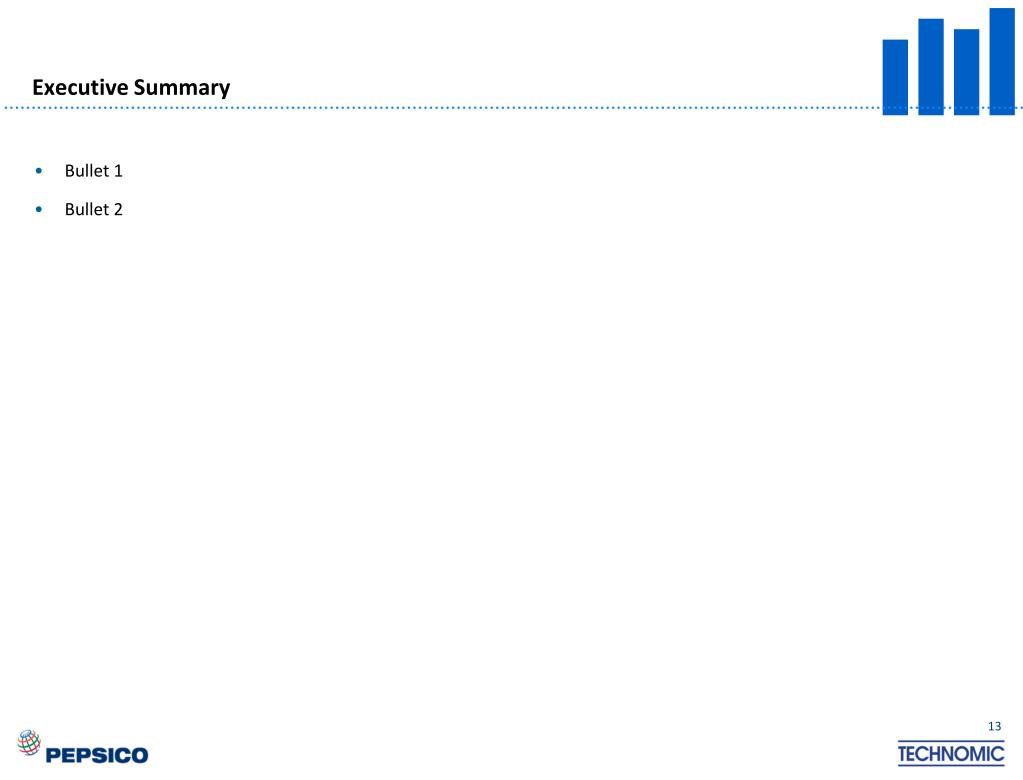Click the shortest leftmost blue bar
The width and height of the screenshot is (1023, 780).
(x=895, y=77)
